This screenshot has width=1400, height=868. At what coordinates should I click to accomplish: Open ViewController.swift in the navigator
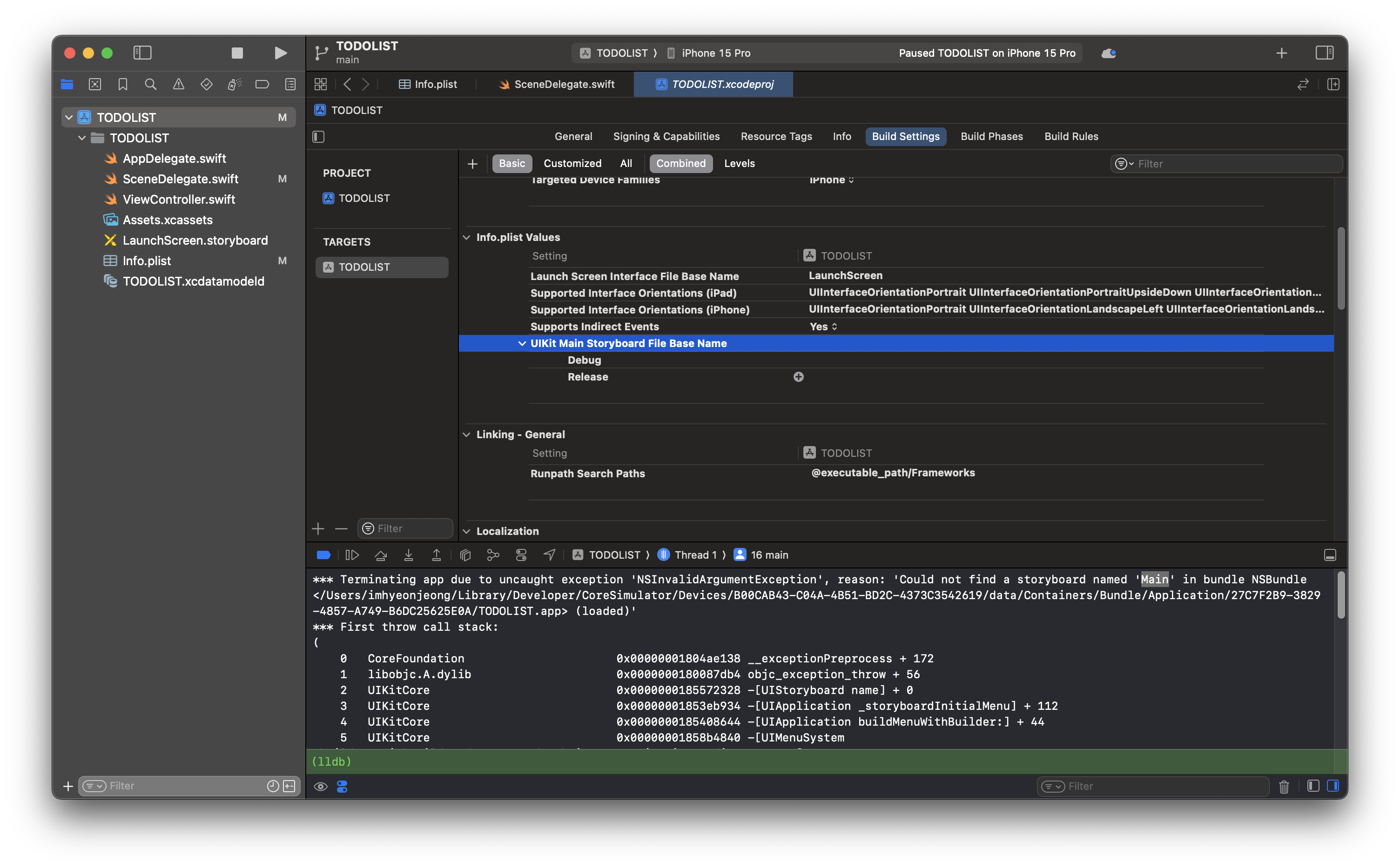(x=179, y=199)
